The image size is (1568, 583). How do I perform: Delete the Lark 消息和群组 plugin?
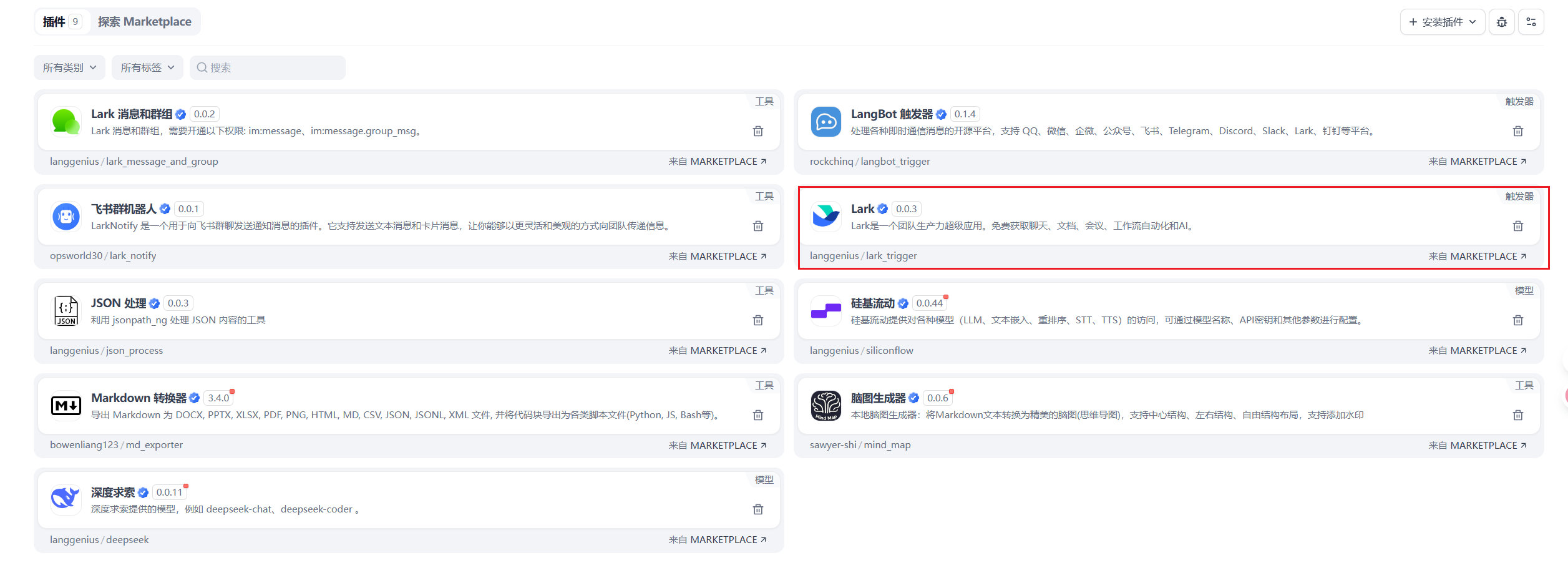point(758,131)
